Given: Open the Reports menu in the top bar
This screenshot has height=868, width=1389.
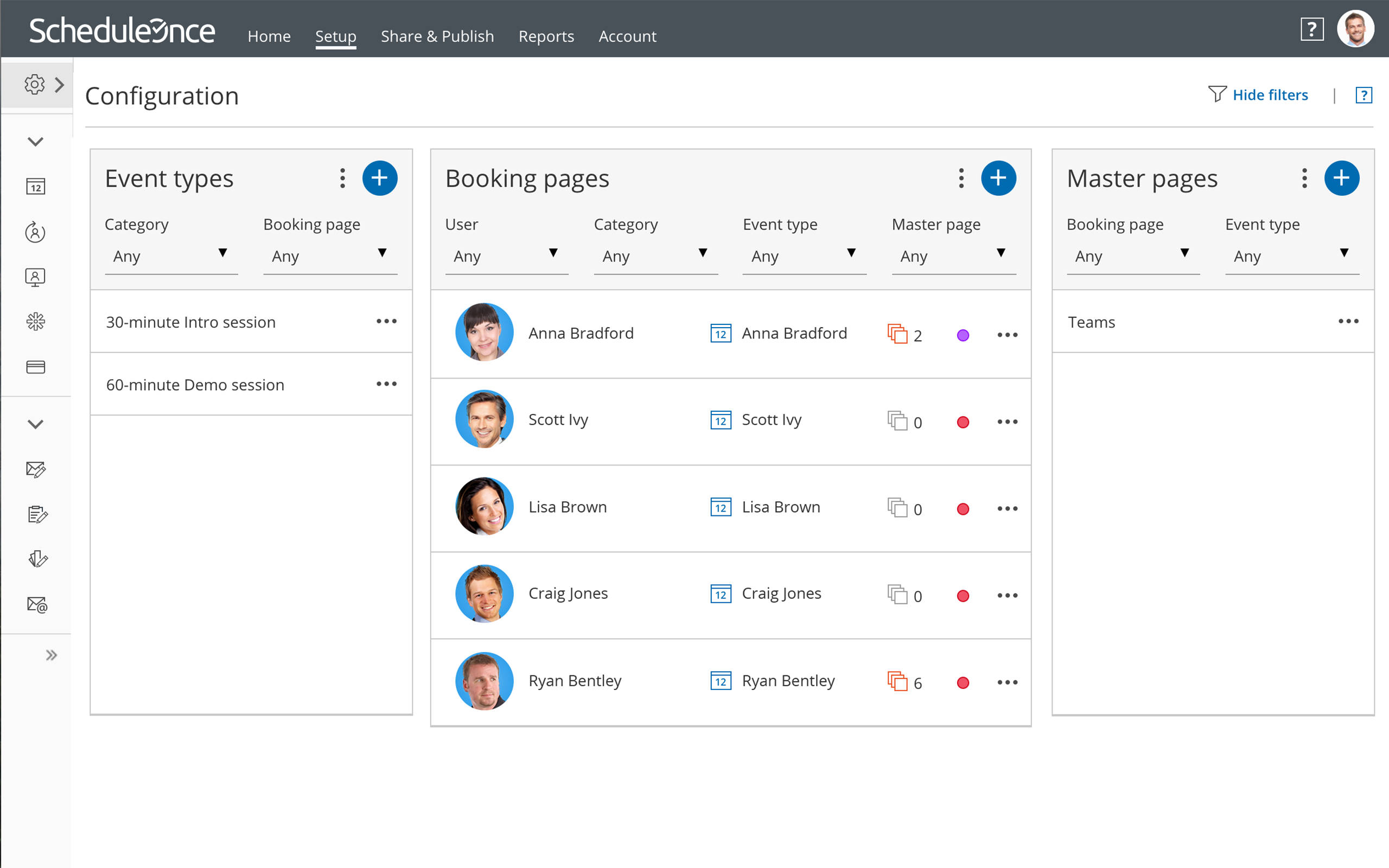Looking at the screenshot, I should [546, 36].
